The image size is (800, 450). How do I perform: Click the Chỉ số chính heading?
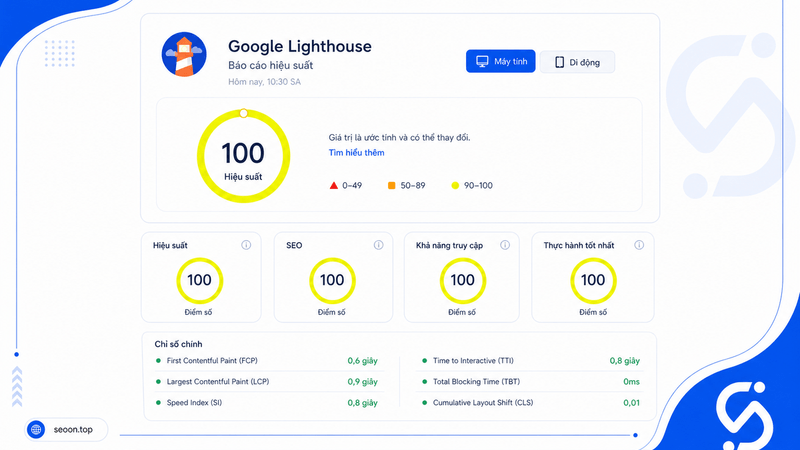[178, 344]
